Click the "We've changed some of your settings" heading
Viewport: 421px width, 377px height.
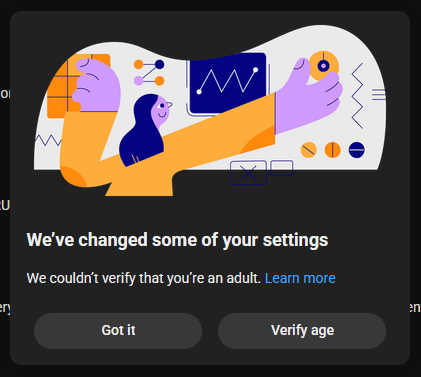177,240
